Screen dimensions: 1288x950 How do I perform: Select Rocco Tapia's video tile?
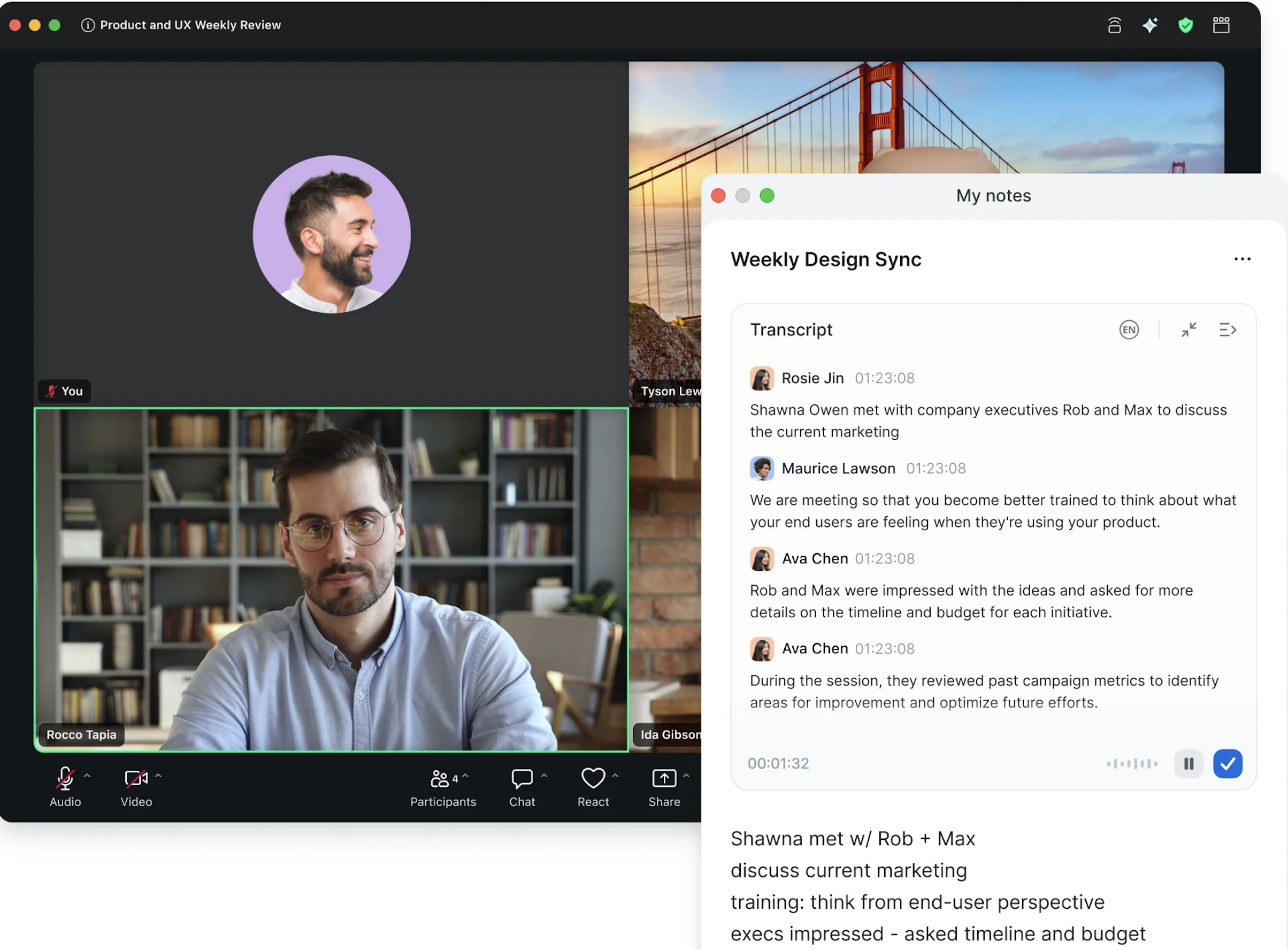tap(331, 580)
